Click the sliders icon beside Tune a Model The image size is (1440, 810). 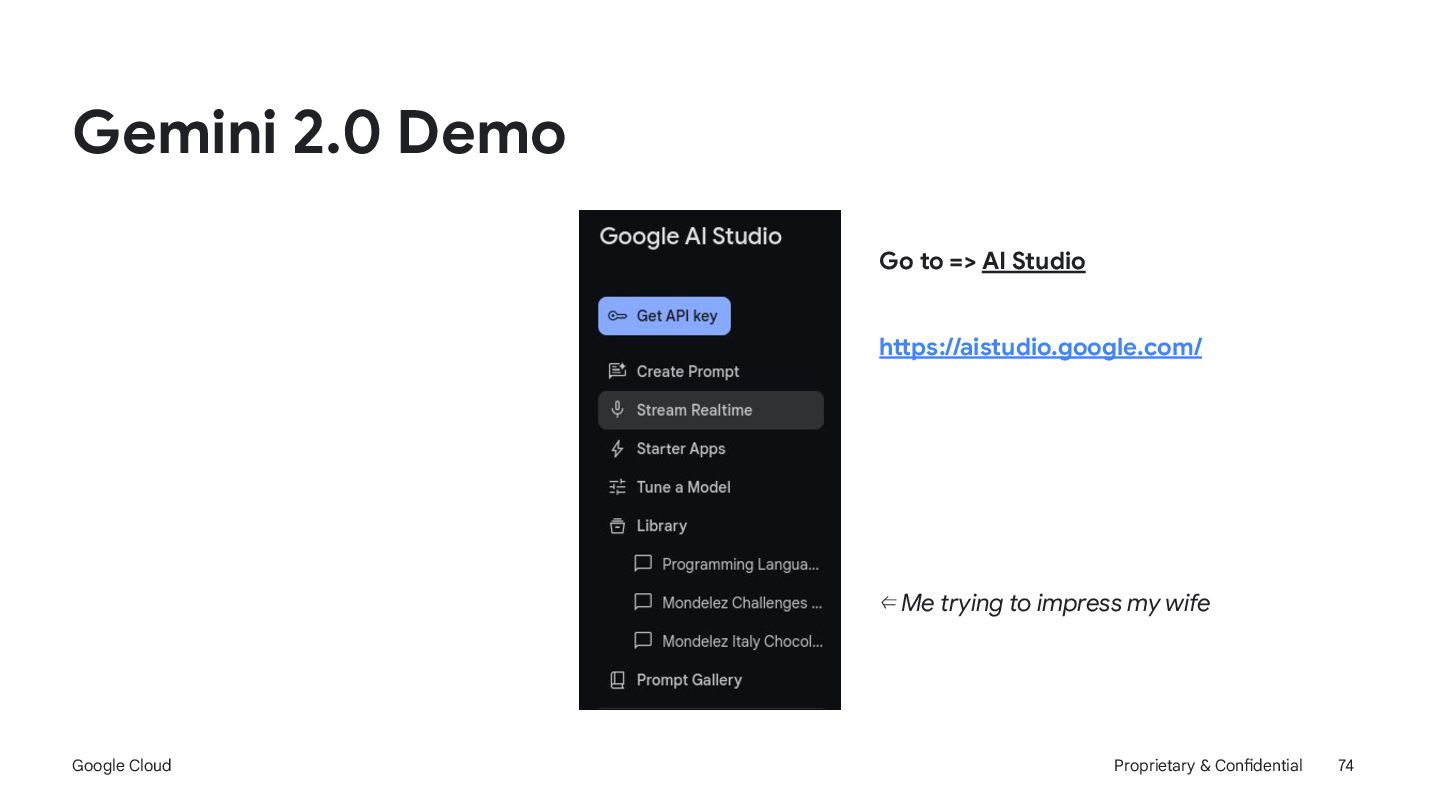point(617,487)
